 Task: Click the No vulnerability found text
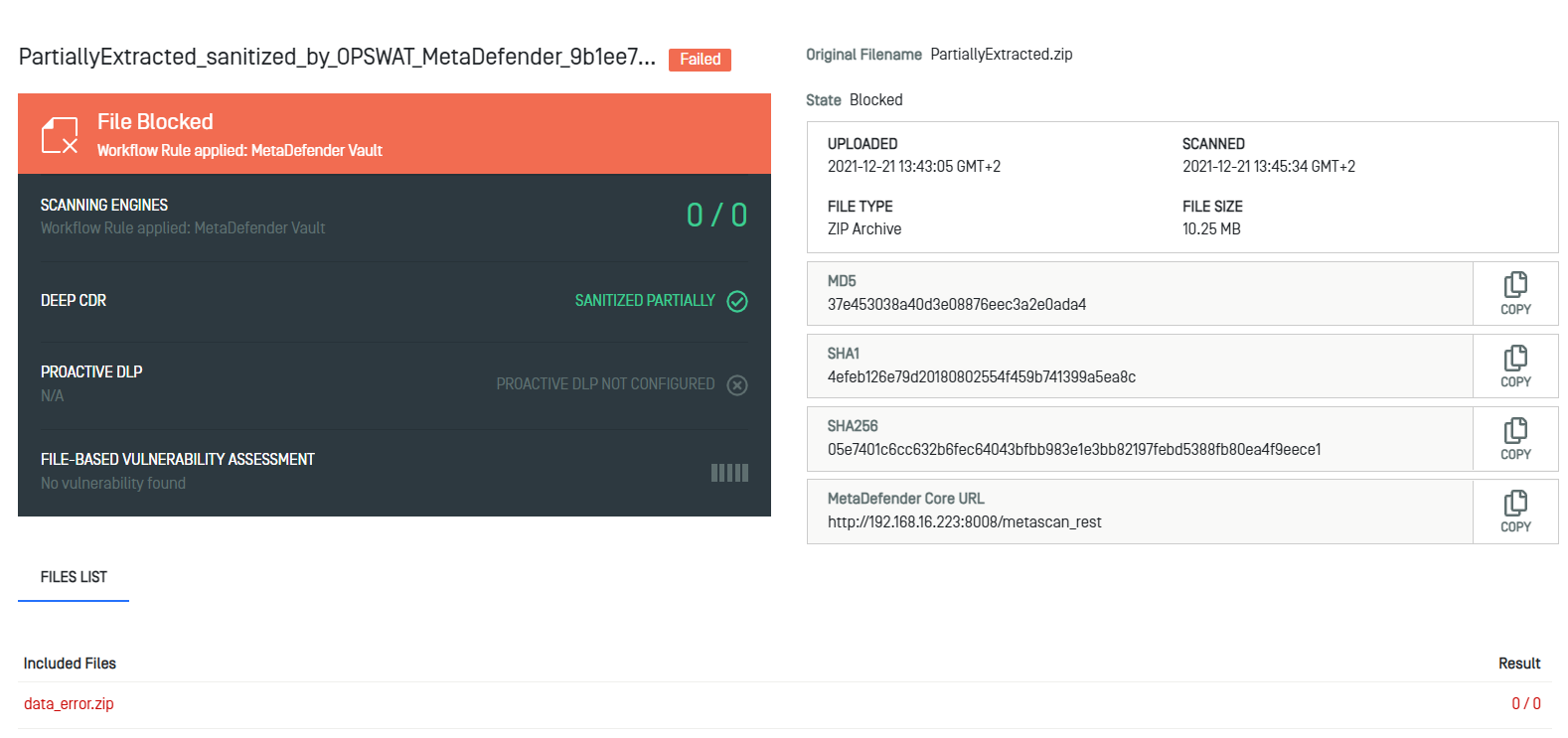pyautogui.click(x=113, y=483)
